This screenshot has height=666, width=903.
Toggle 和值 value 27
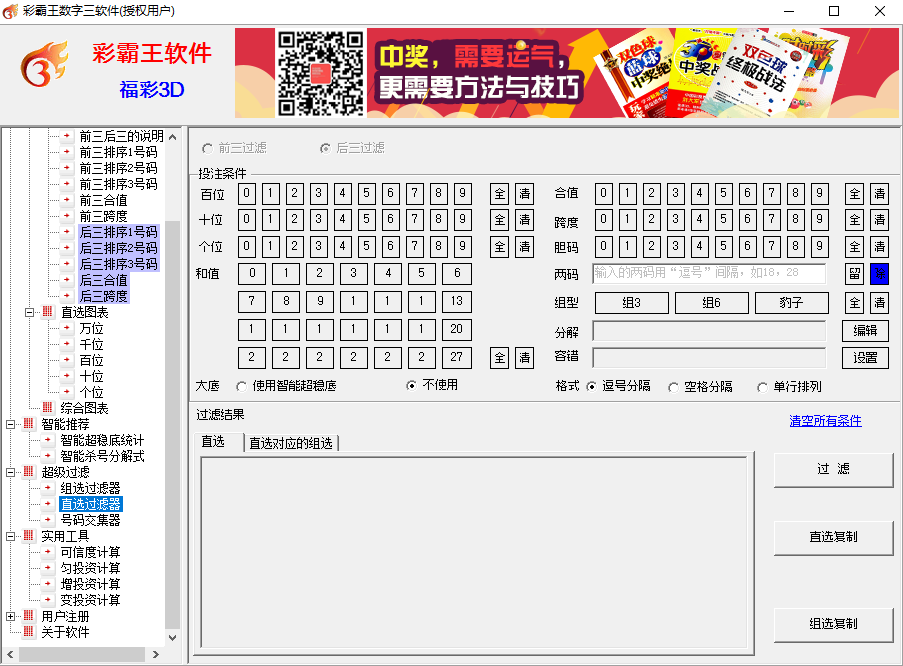tap(457, 357)
